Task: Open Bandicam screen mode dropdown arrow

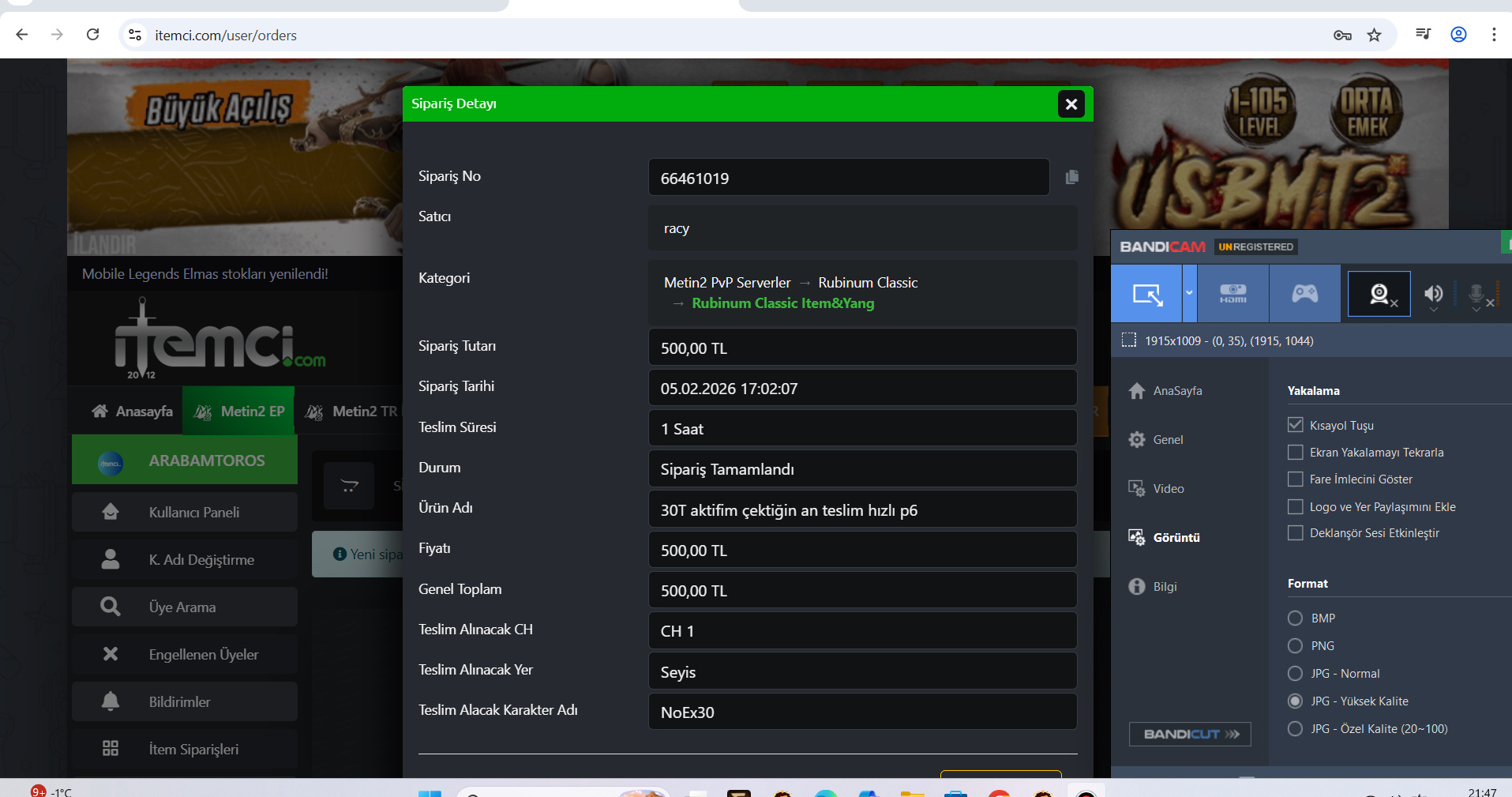Action: click(x=1189, y=294)
